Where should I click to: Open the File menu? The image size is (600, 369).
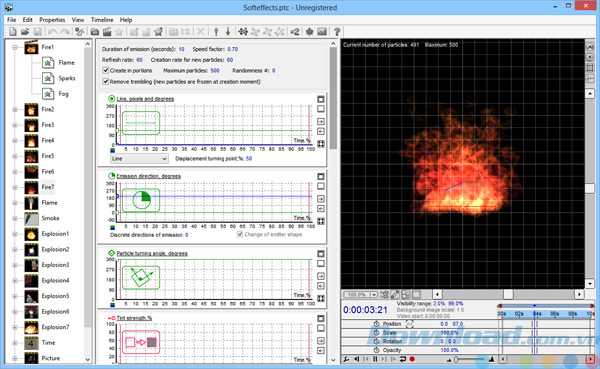(x=11, y=20)
